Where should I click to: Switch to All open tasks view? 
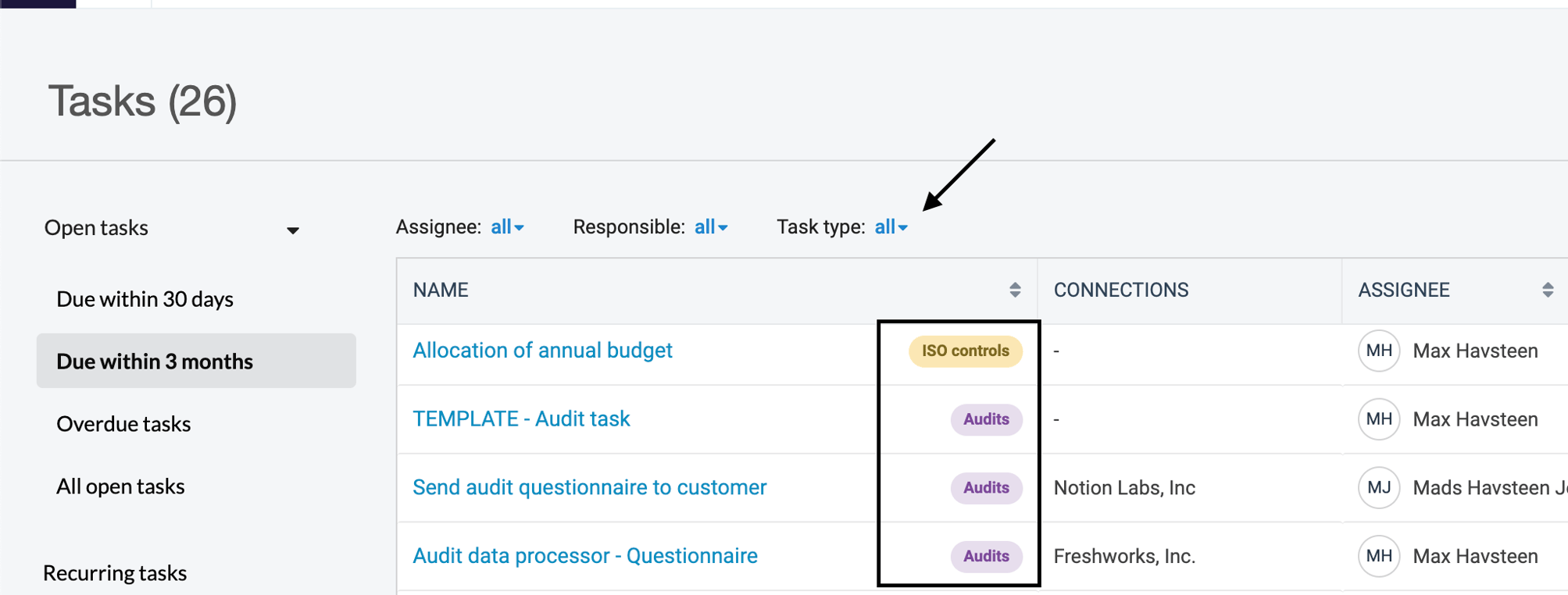tap(120, 486)
